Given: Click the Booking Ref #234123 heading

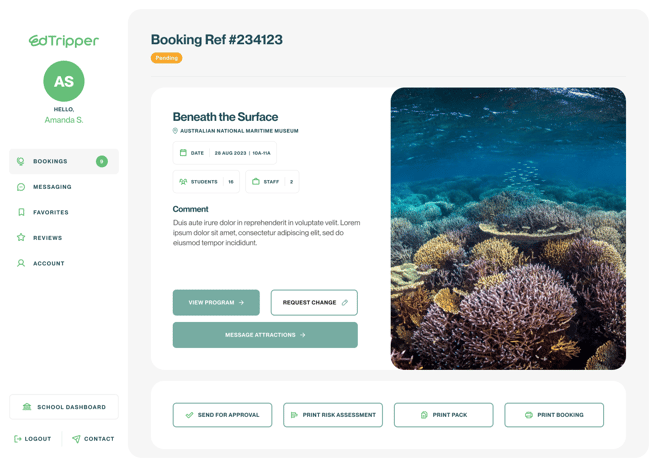Looking at the screenshot, I should (x=217, y=39).
